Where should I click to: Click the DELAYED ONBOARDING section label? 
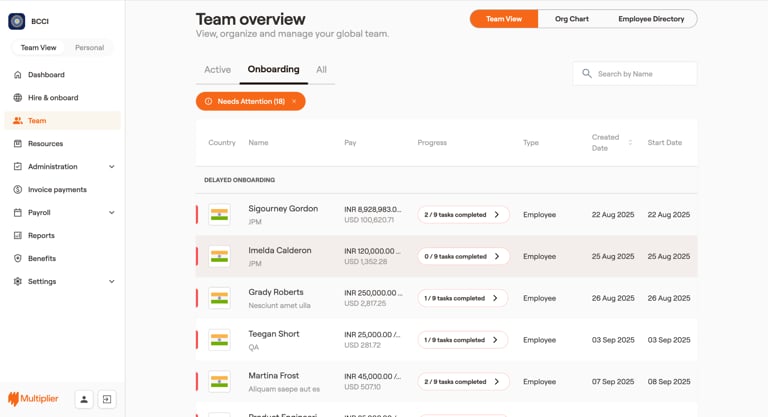(240, 180)
